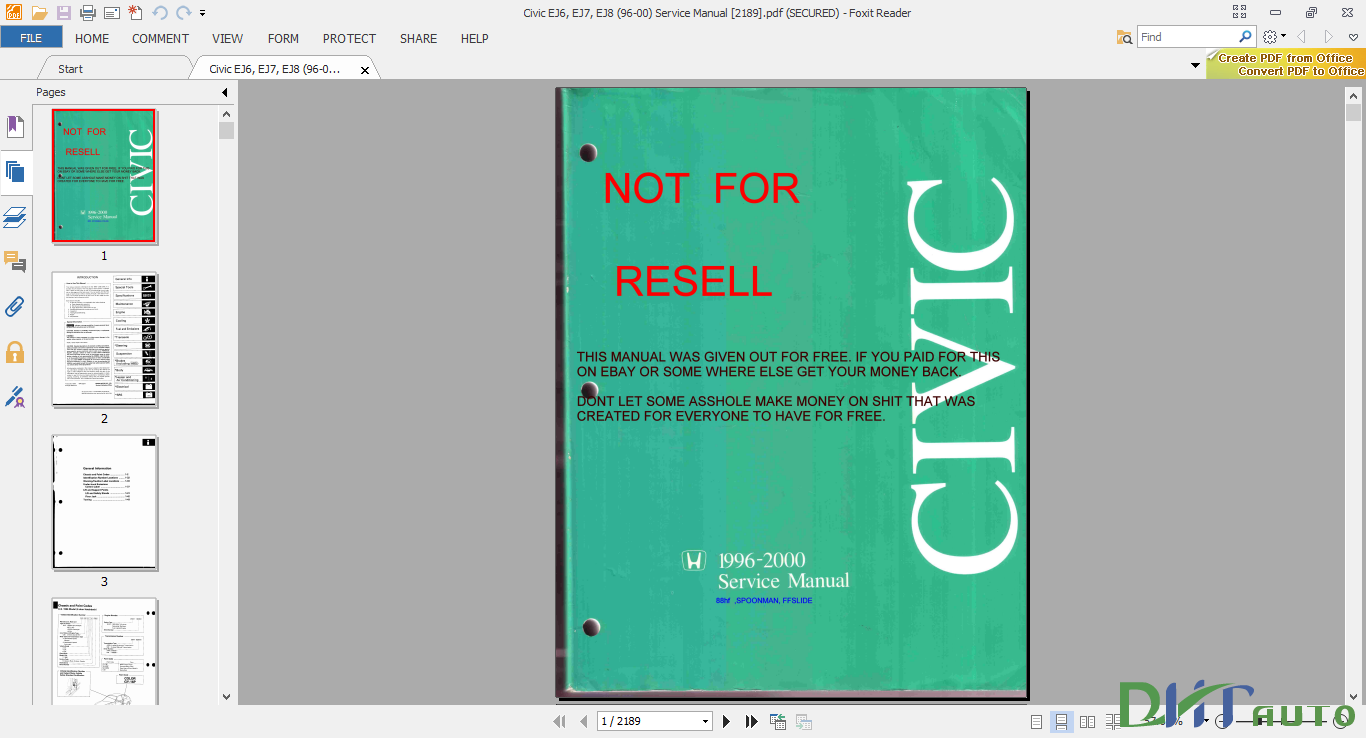
Task: Close the Civic document tab
Action: pos(365,70)
